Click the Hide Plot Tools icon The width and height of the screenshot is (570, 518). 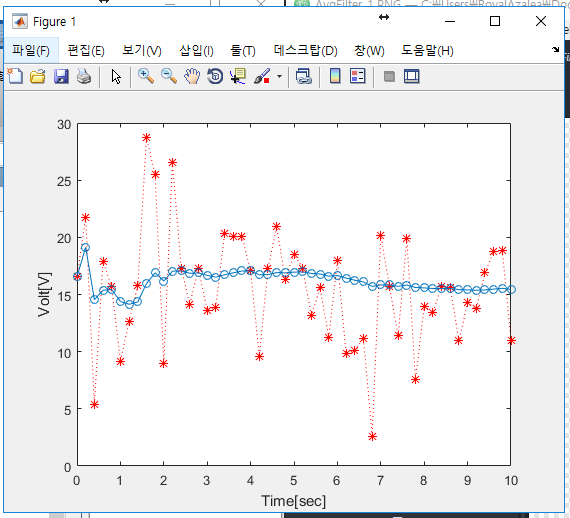(389, 77)
